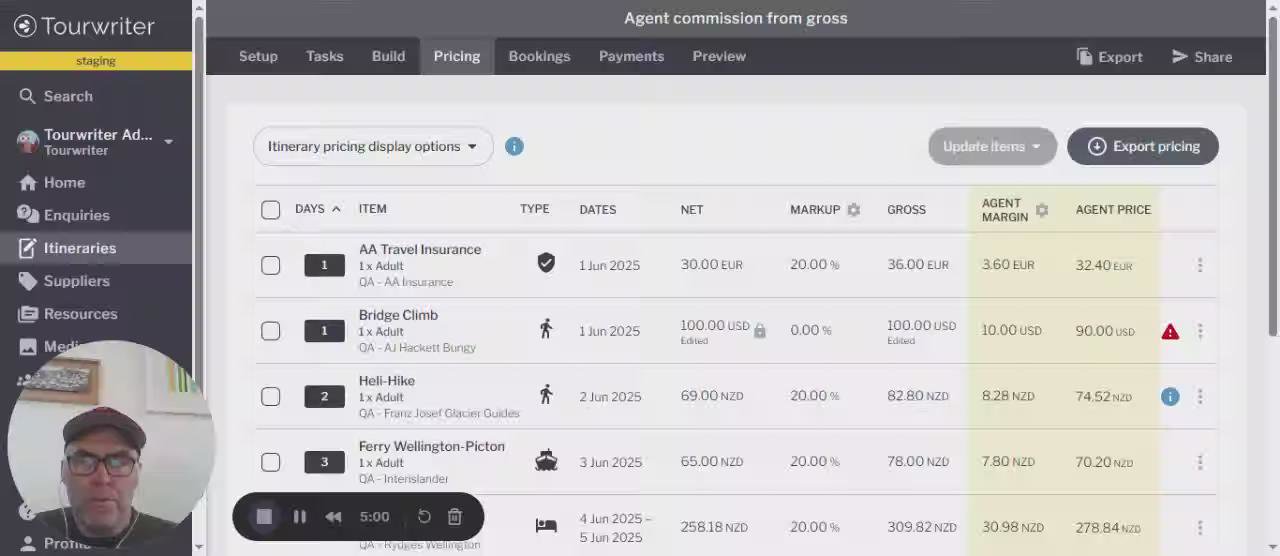
Task: Open the Payments tab
Action: point(631,56)
